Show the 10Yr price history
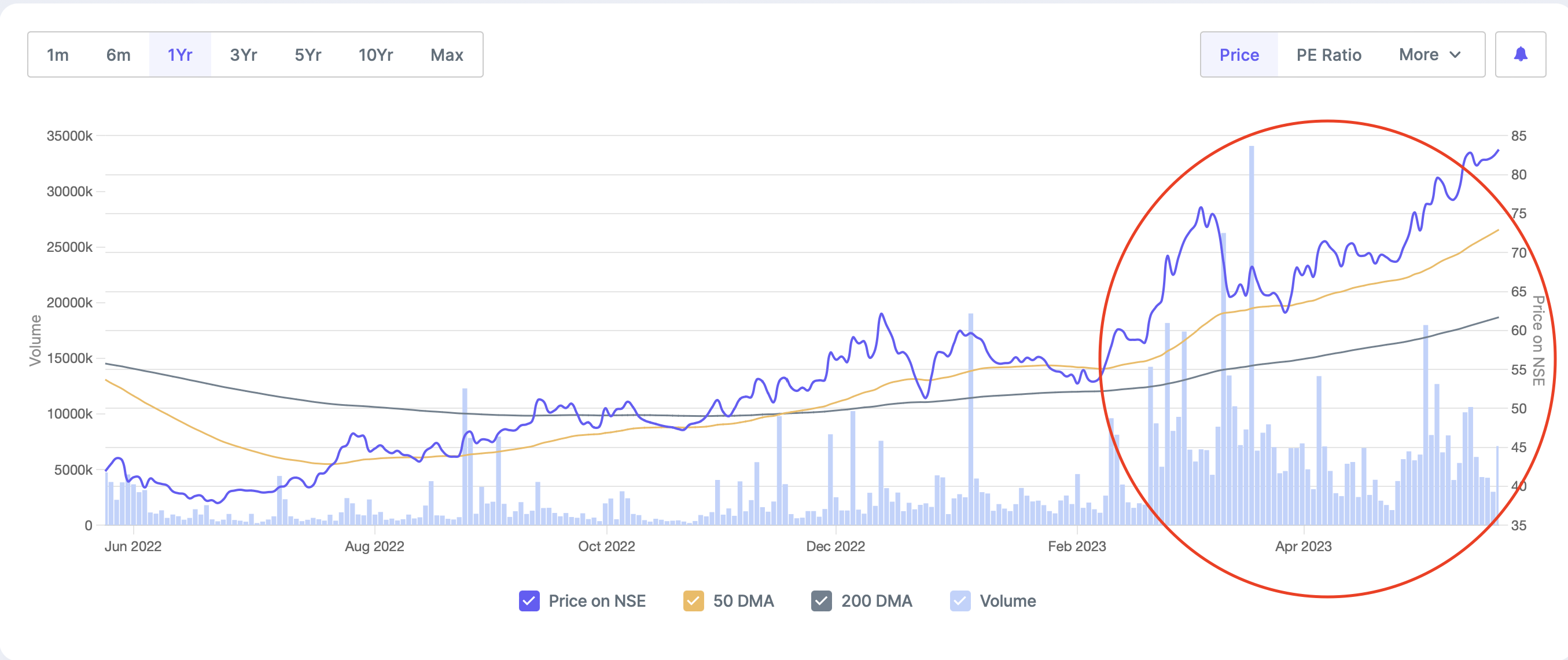The height and width of the screenshot is (660, 1568). (x=376, y=55)
